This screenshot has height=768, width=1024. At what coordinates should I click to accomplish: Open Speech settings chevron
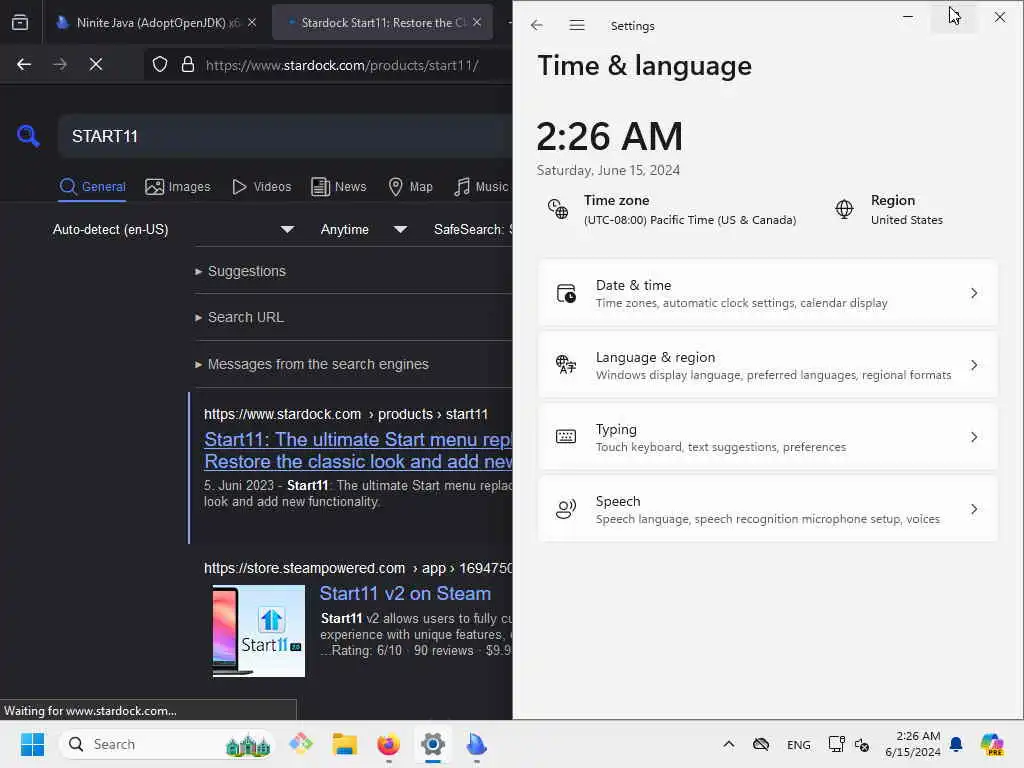point(974,509)
